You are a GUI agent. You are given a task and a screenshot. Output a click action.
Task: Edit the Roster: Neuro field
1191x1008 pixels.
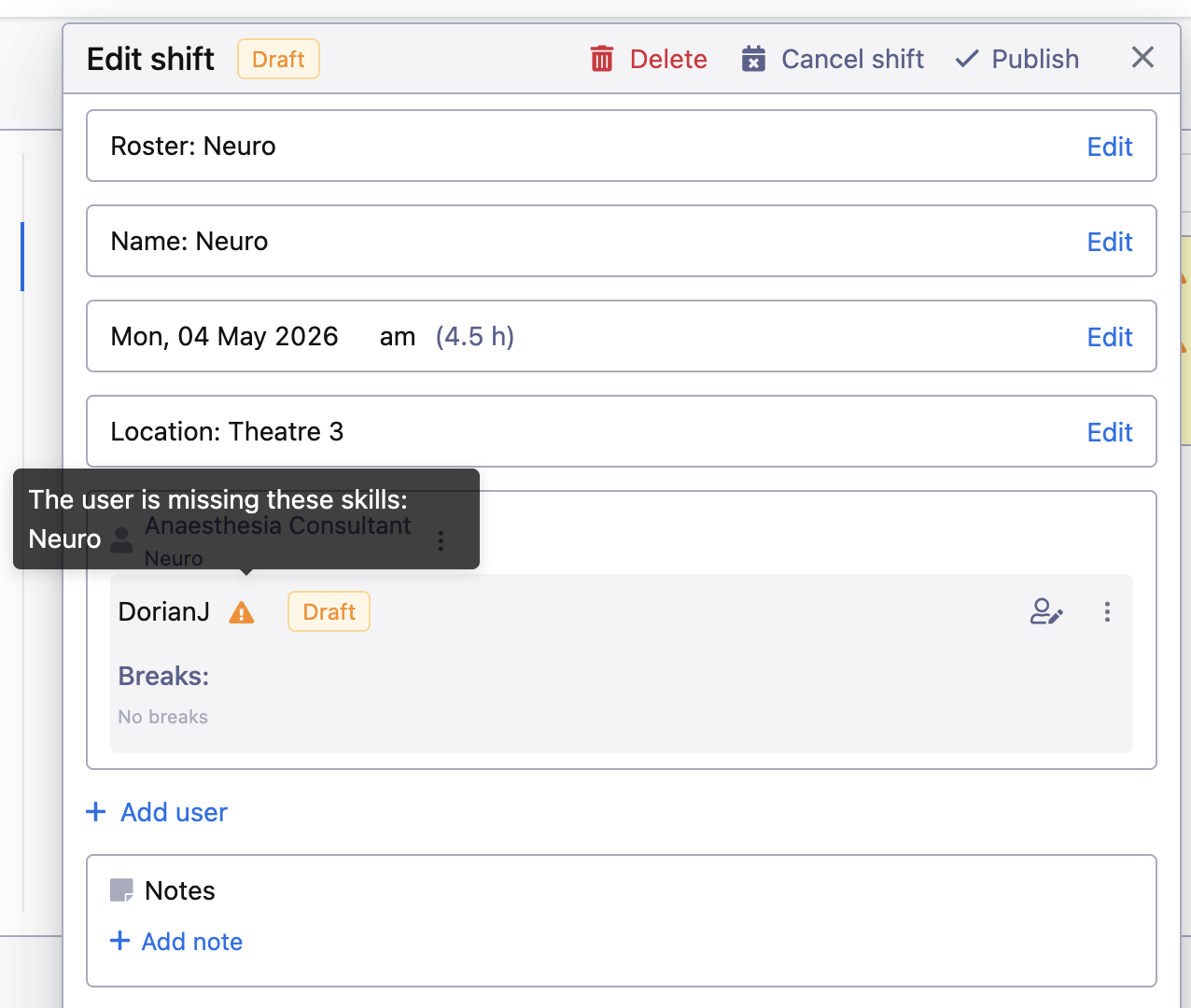1109,147
